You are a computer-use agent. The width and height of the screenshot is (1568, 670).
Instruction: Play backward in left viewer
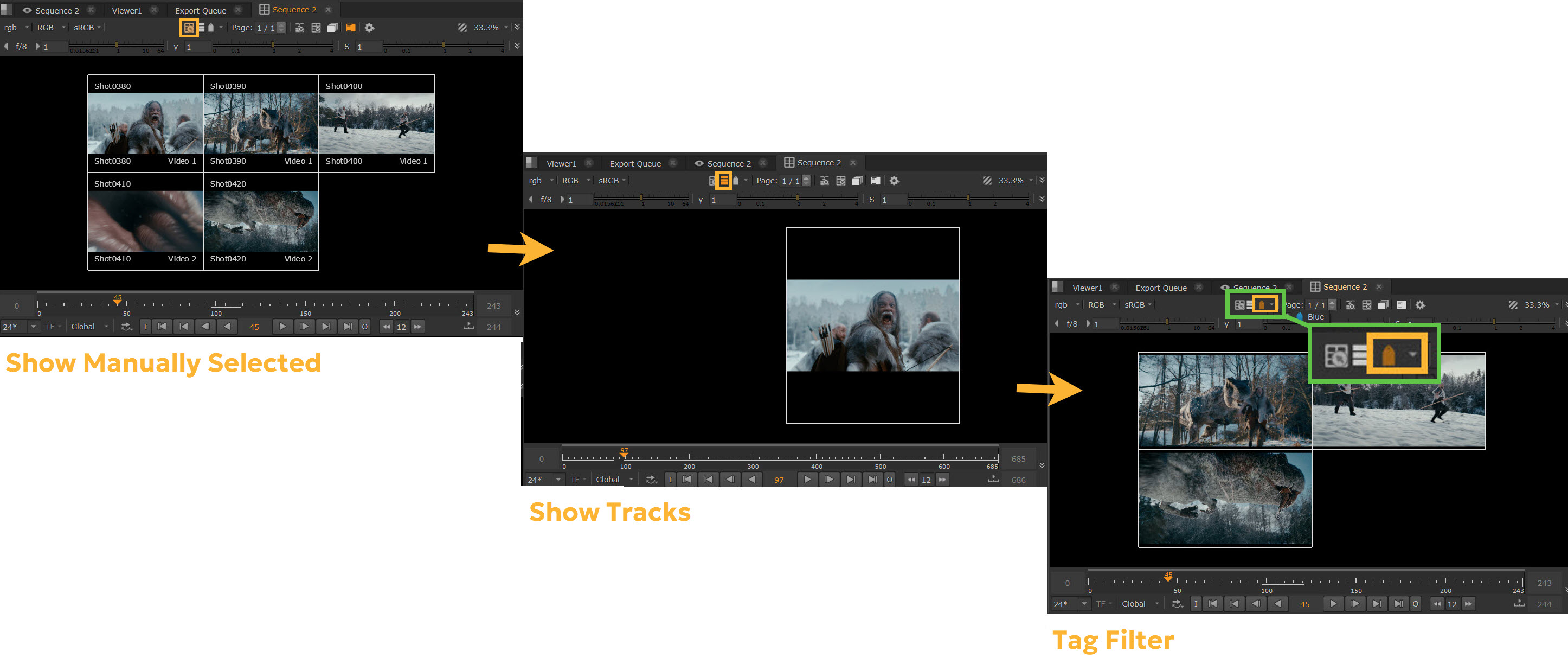click(x=227, y=327)
